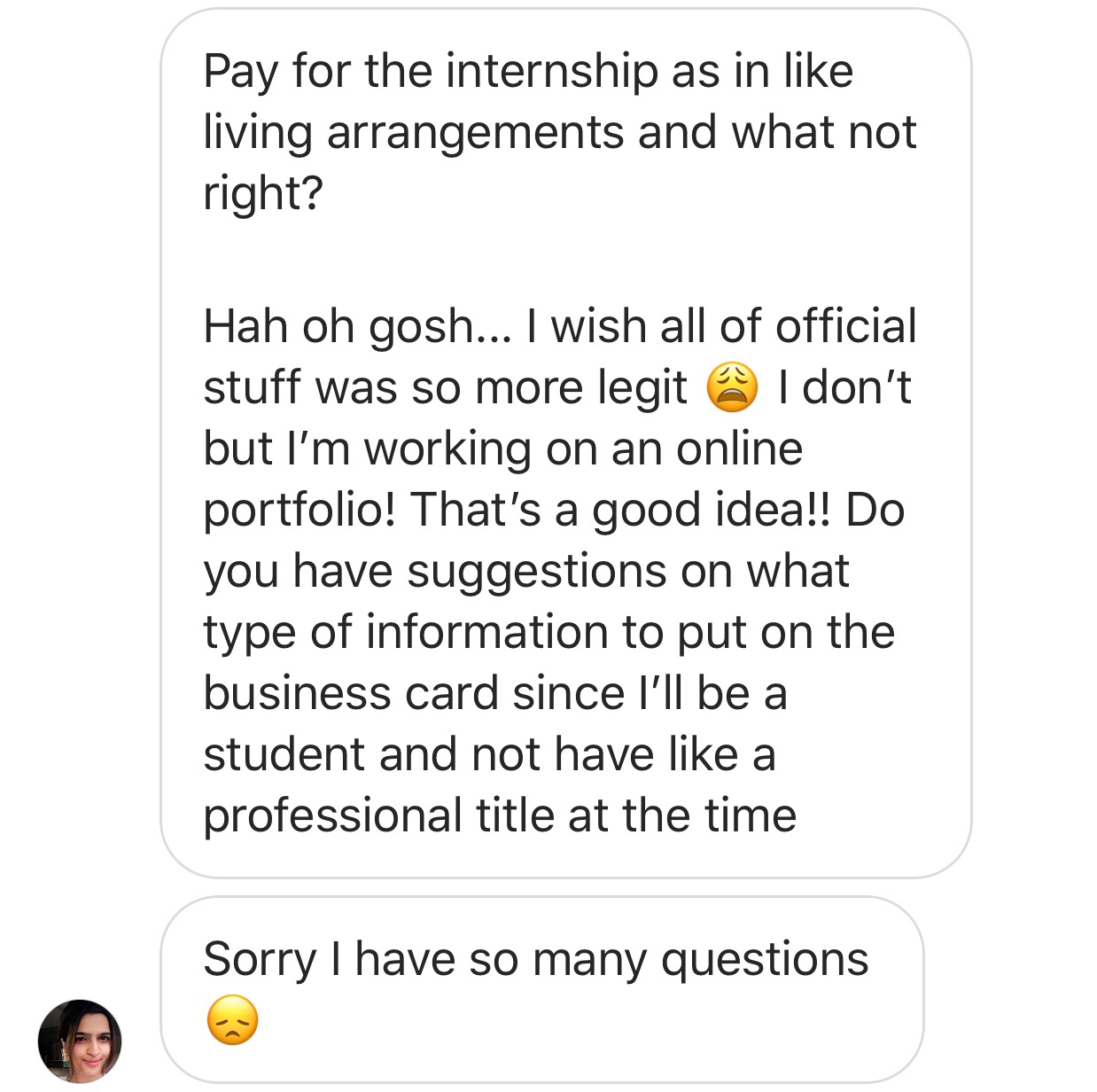Tap the words "I wish all of official"
The height and width of the screenshot is (1092, 1097).
tap(720, 326)
